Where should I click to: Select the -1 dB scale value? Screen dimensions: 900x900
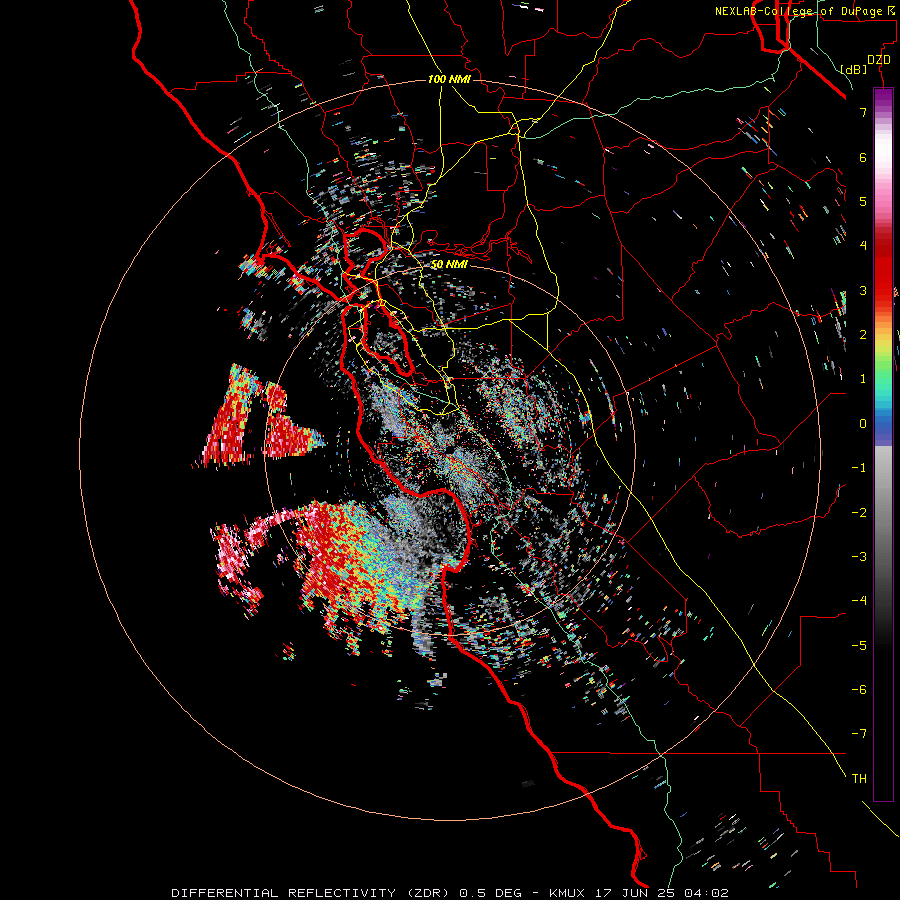(x=859, y=468)
